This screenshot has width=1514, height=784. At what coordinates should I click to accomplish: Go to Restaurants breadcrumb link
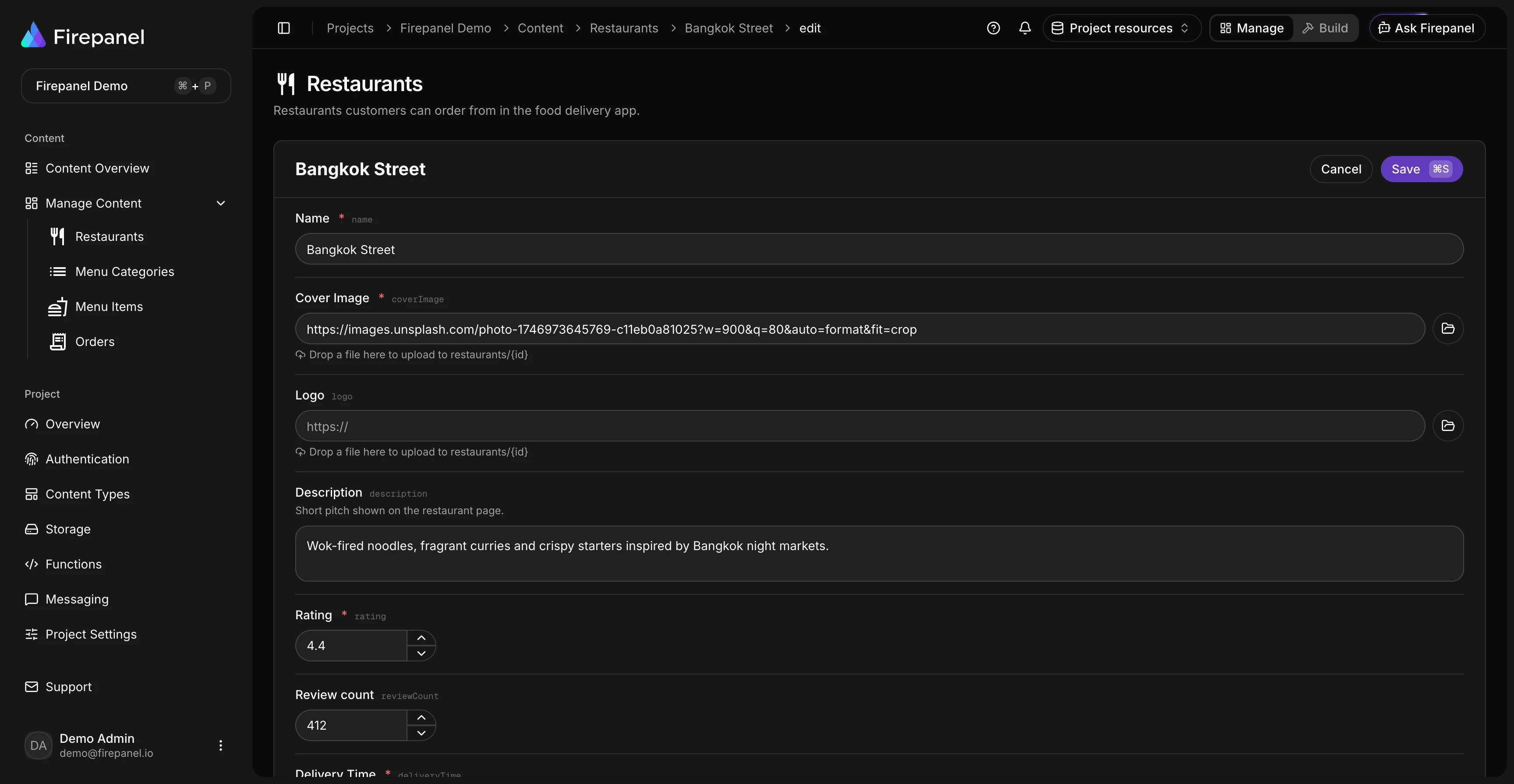point(623,28)
